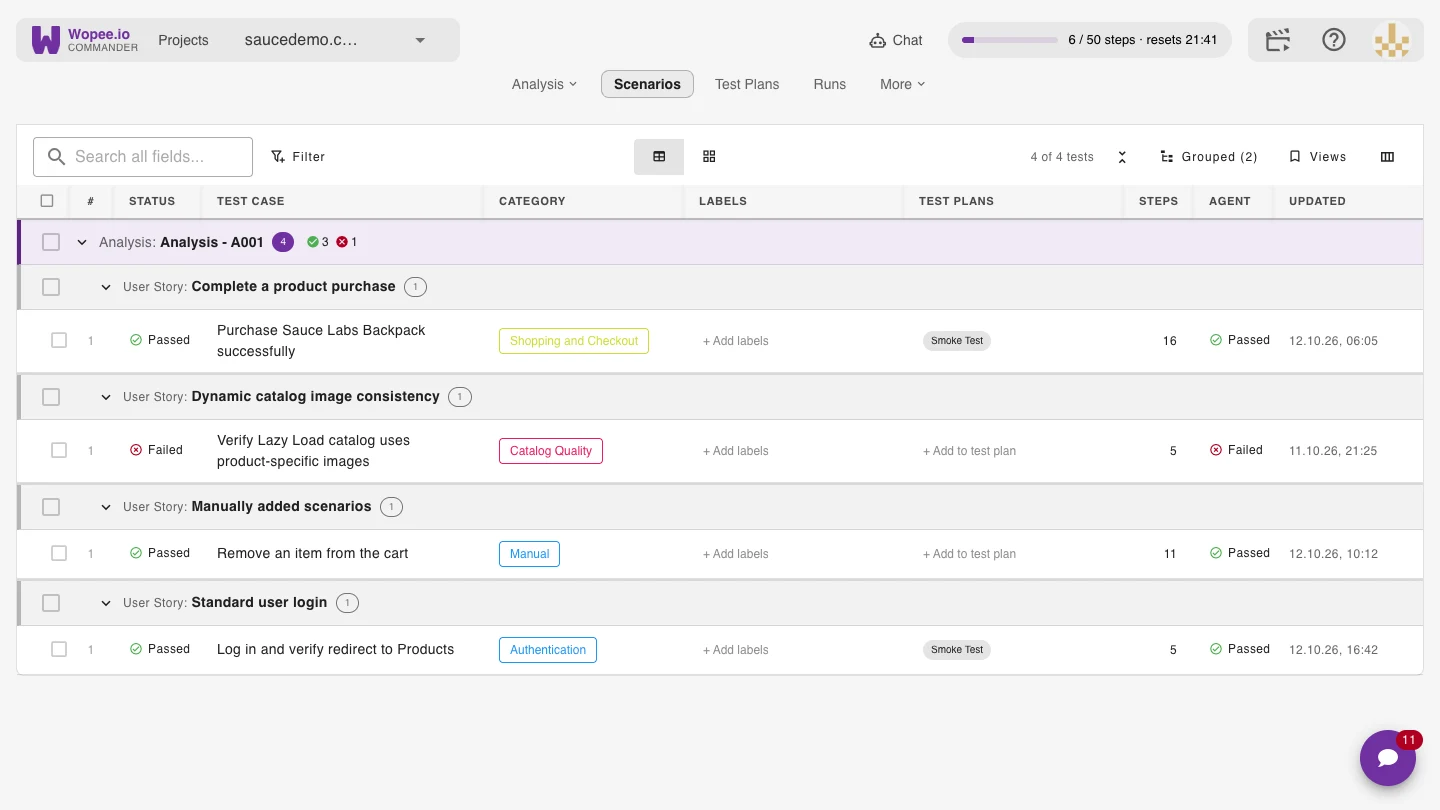The width and height of the screenshot is (1440, 810).
Task: Click the steps usage progress bar
Action: [x=1010, y=40]
